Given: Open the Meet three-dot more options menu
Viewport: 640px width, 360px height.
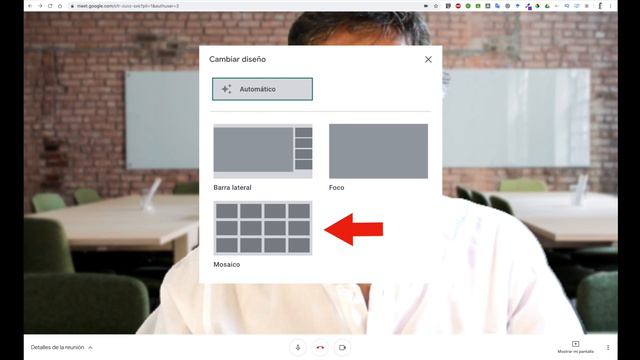Looking at the screenshot, I should [x=608, y=348].
